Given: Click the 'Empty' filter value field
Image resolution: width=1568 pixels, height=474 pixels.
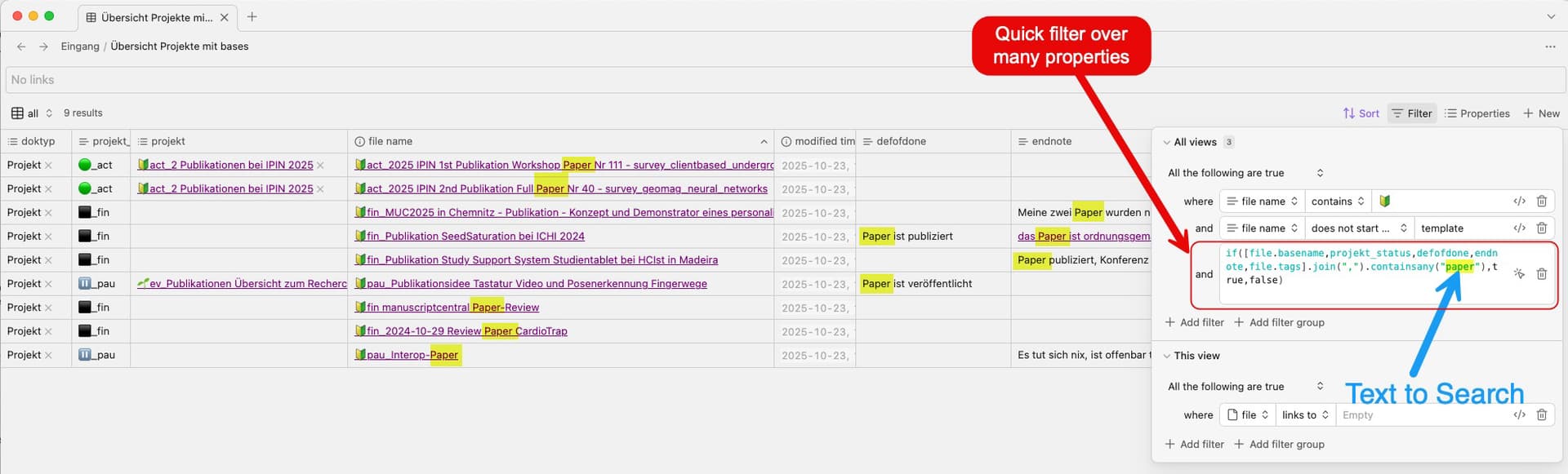Looking at the screenshot, I should coord(1421,415).
